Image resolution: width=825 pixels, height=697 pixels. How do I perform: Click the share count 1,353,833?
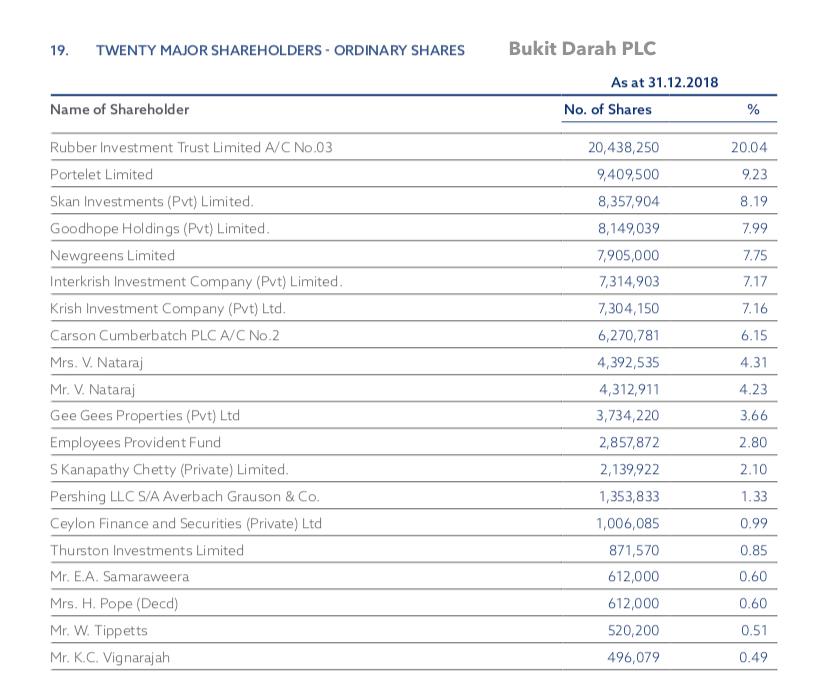pyautogui.click(x=629, y=497)
